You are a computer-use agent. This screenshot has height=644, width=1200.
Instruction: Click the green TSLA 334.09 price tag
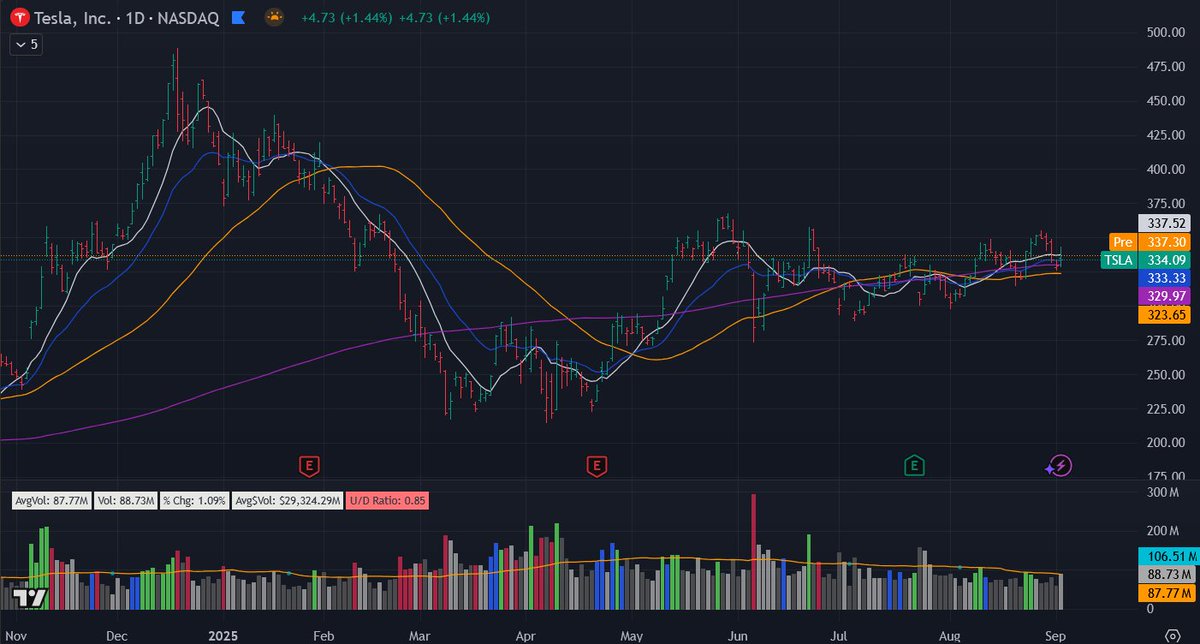pos(1147,260)
